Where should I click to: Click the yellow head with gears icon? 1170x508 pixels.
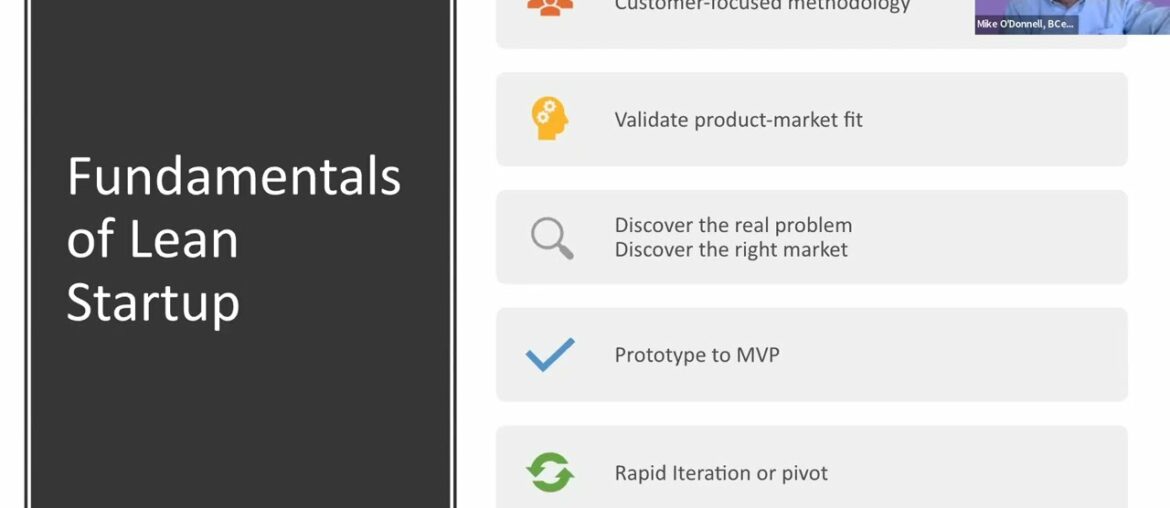549,119
